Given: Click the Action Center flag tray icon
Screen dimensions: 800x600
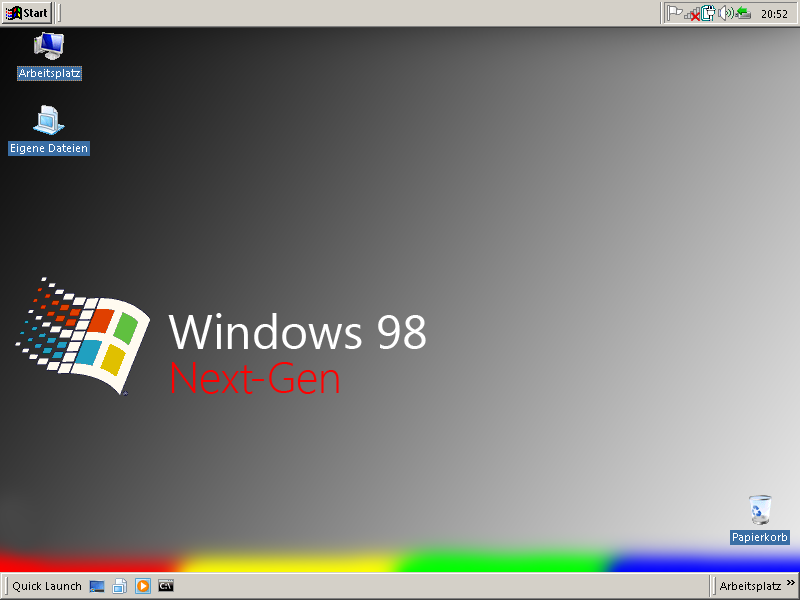Looking at the screenshot, I should (675, 13).
